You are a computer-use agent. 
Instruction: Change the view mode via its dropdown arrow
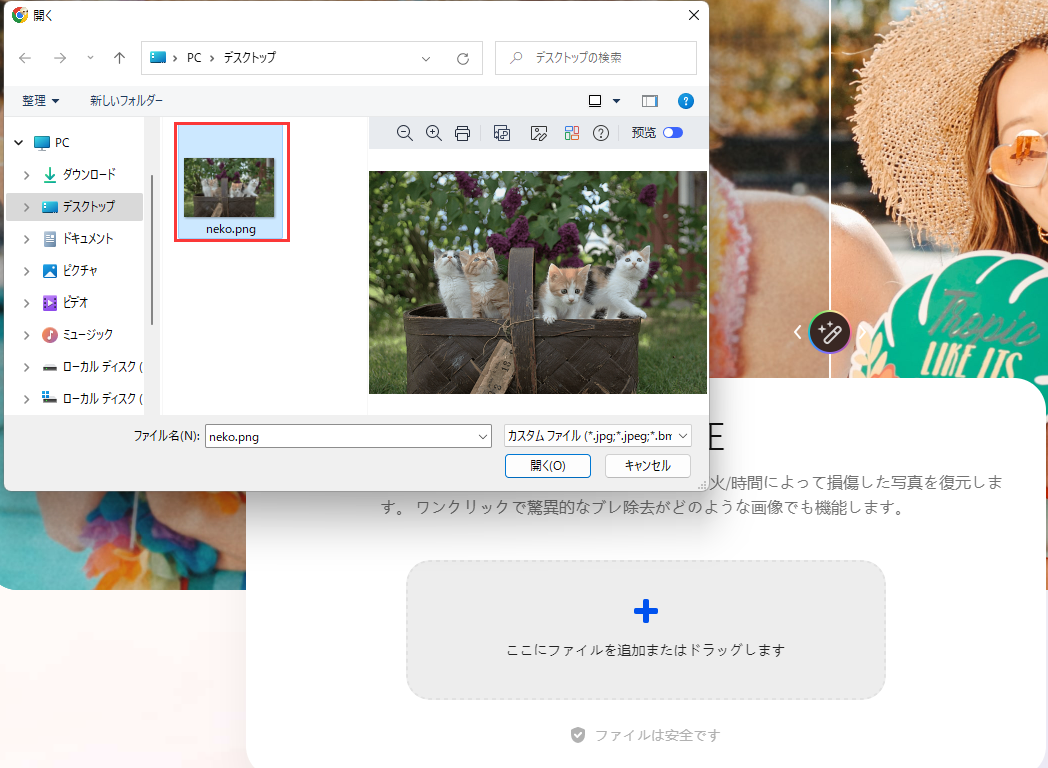(617, 100)
